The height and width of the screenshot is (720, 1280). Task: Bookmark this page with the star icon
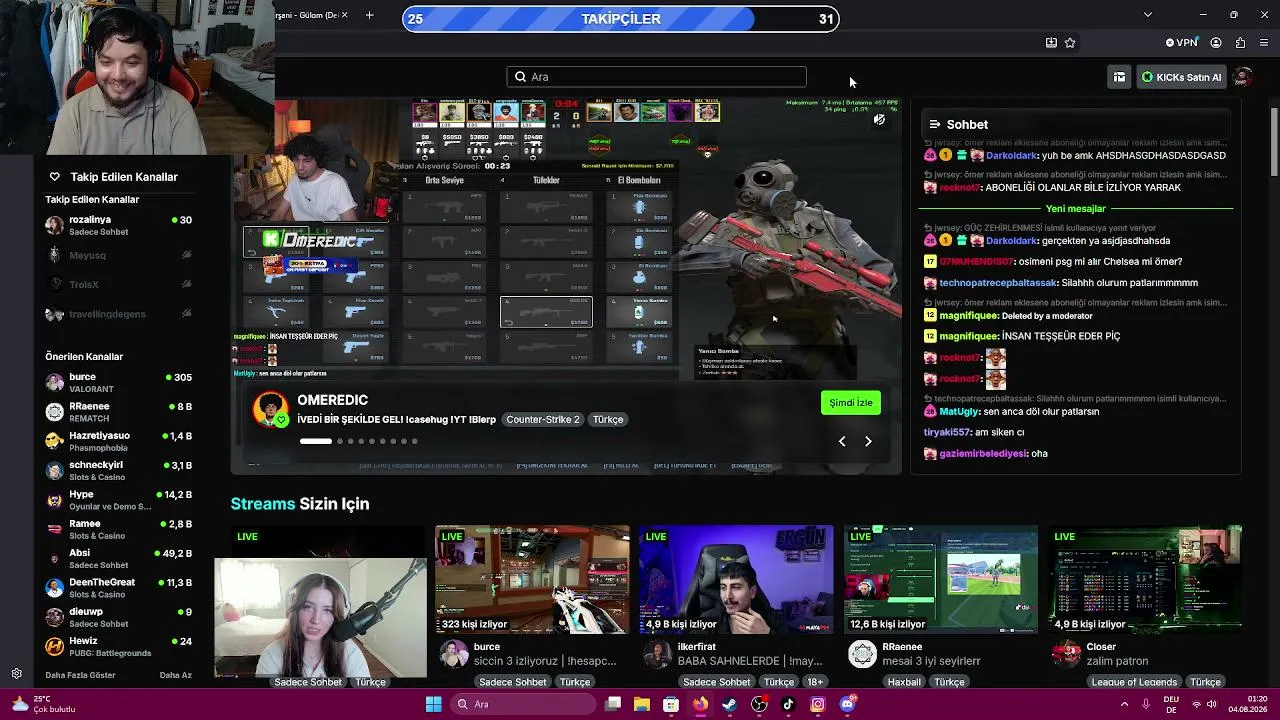point(1070,43)
